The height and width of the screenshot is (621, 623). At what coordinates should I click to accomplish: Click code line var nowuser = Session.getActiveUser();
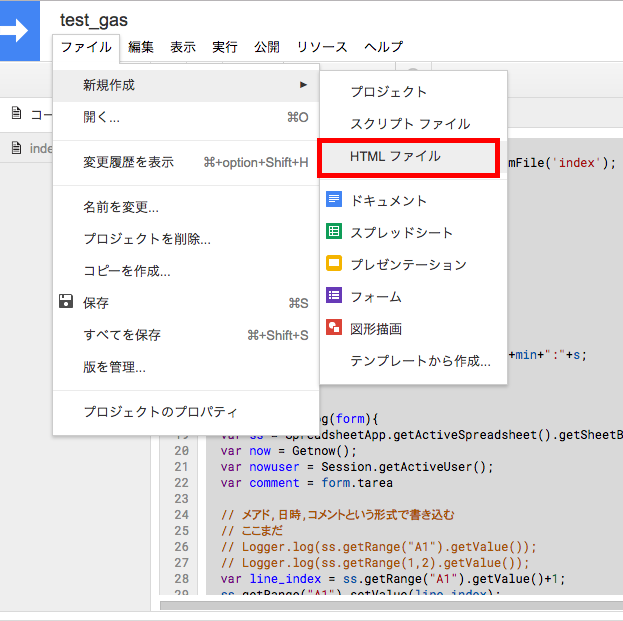pyautogui.click(x=357, y=467)
